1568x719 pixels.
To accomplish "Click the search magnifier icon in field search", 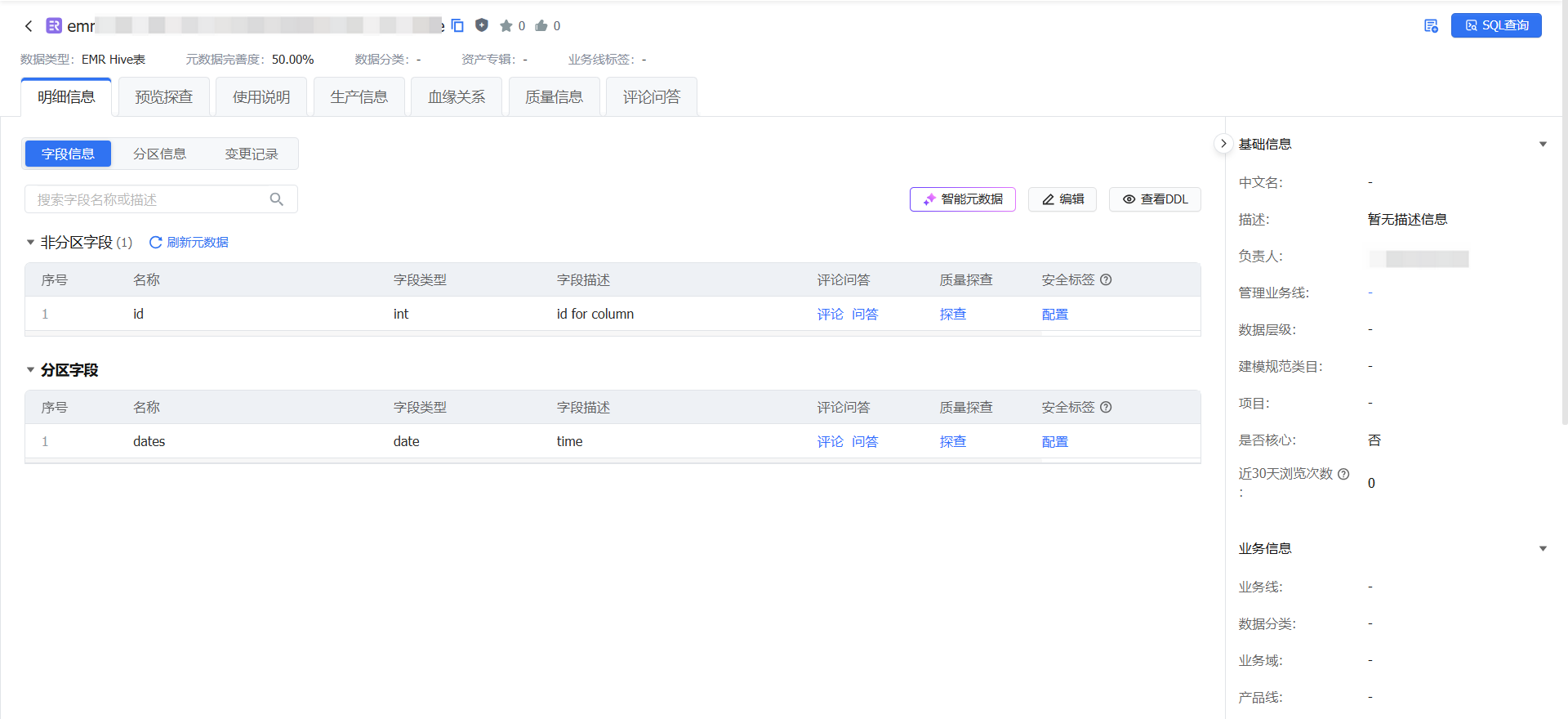I will click(x=277, y=199).
